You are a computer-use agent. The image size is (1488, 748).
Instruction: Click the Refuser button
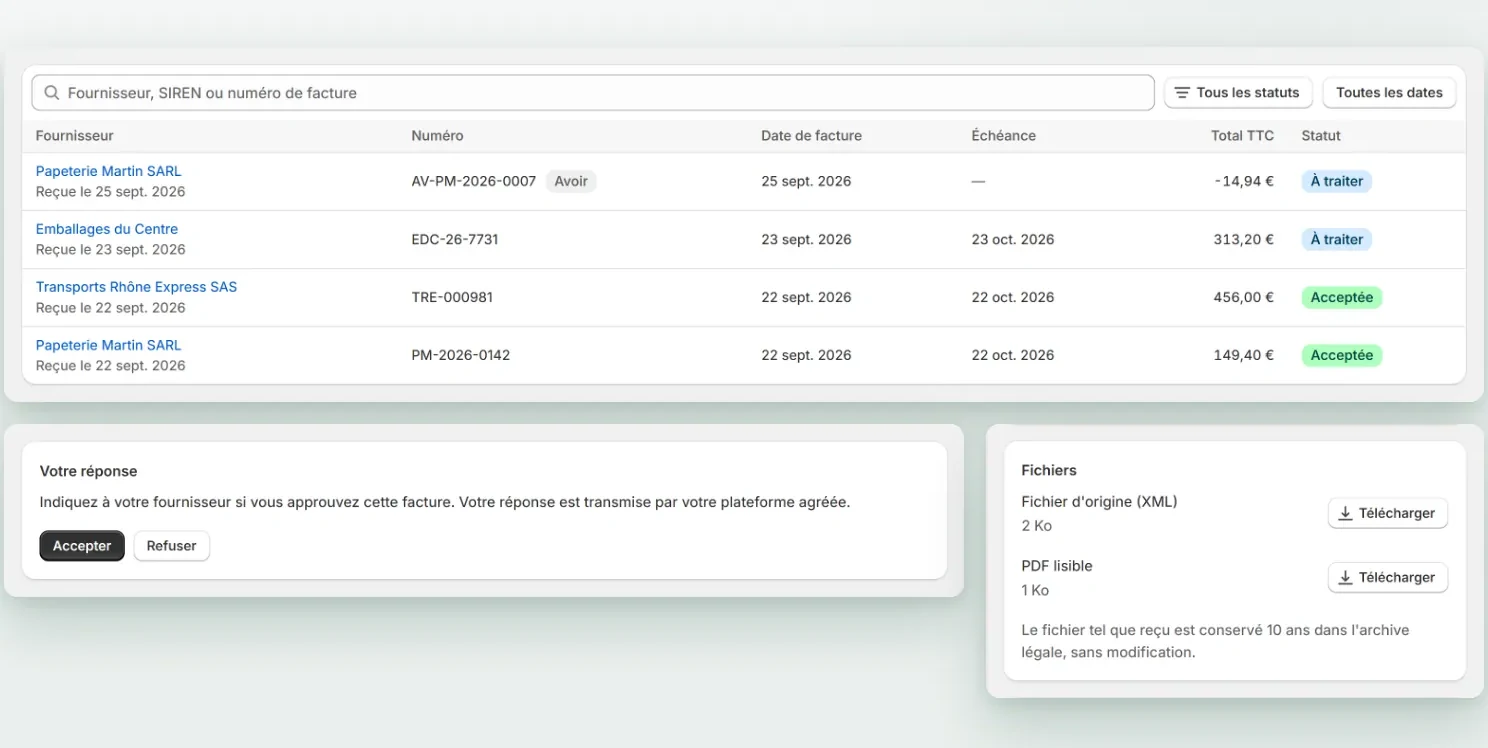coord(172,546)
